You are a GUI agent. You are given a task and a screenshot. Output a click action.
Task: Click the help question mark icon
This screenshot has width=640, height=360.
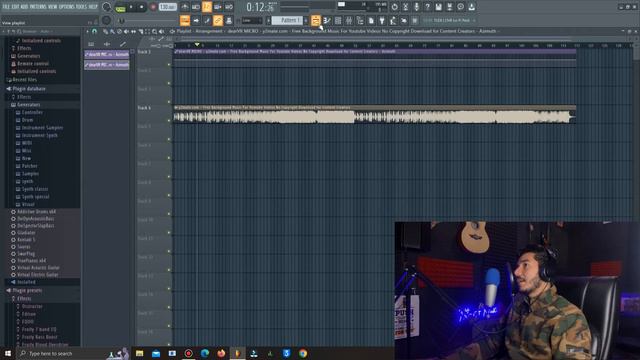427,7
